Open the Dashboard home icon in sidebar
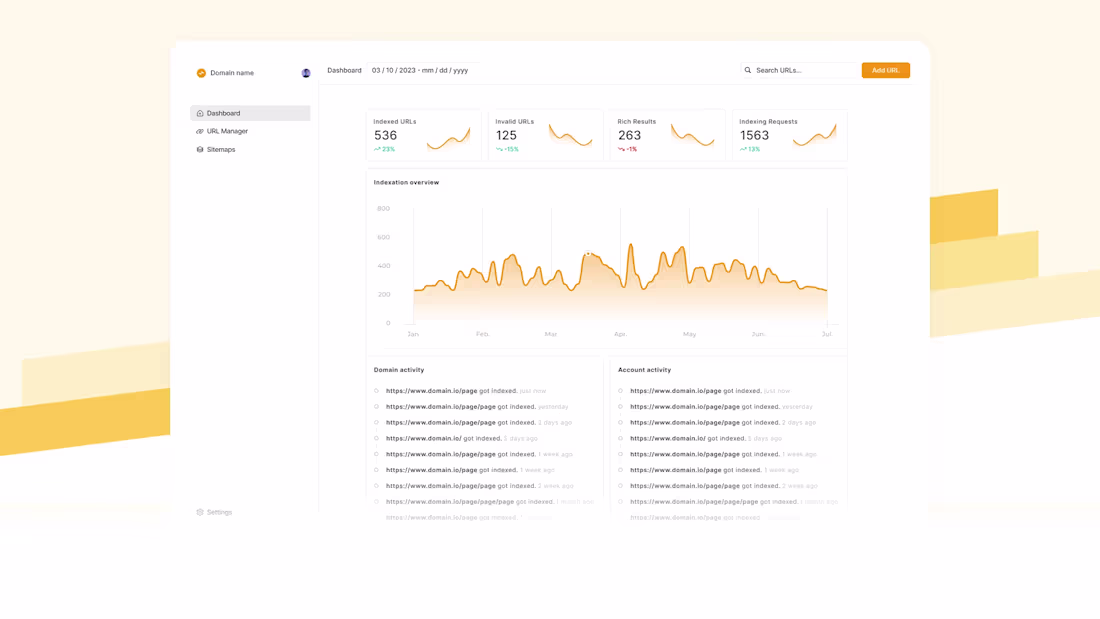 click(x=198, y=113)
